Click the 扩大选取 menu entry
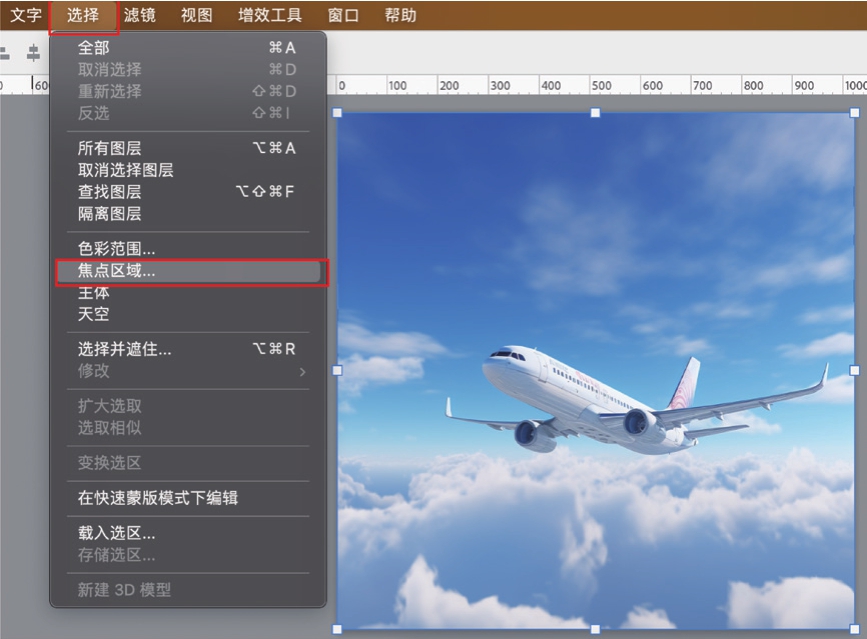The width and height of the screenshot is (867, 639). (x=188, y=406)
